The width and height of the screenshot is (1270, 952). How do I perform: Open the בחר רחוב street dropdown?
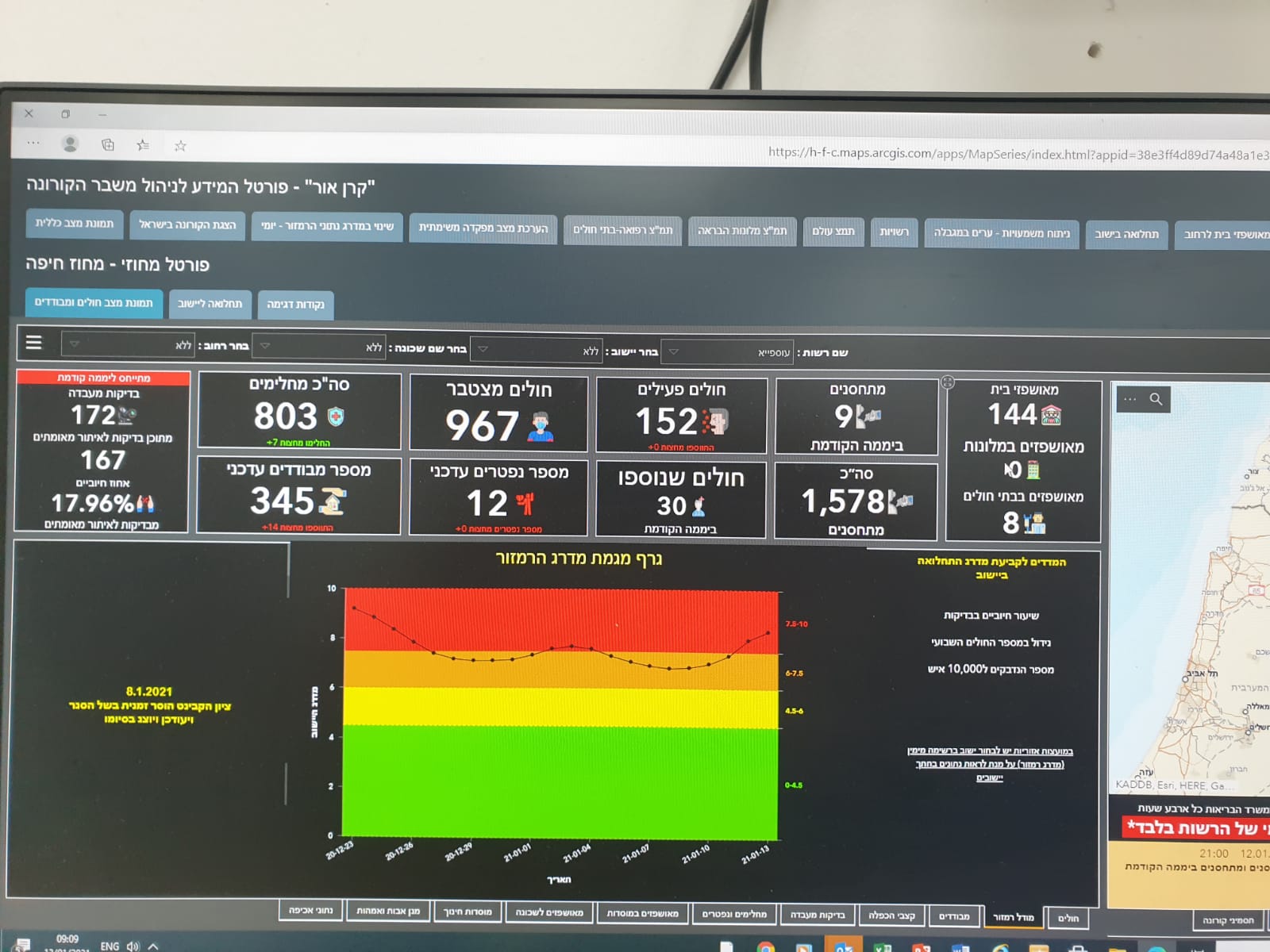coord(129,344)
